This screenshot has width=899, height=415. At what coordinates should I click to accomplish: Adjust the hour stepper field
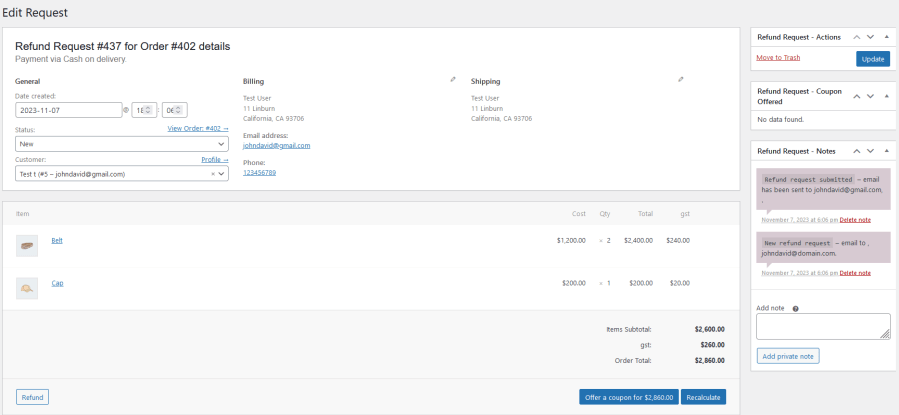[x=144, y=110]
